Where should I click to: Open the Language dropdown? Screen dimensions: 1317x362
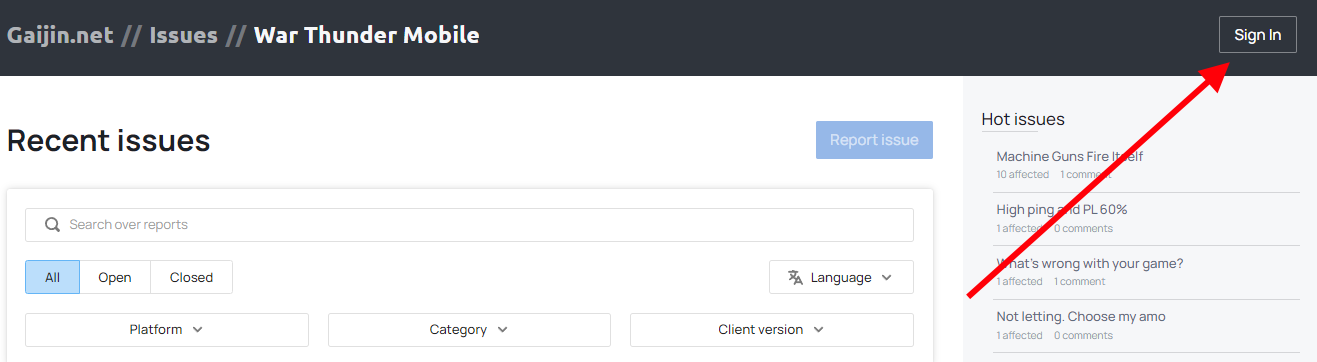coord(841,277)
